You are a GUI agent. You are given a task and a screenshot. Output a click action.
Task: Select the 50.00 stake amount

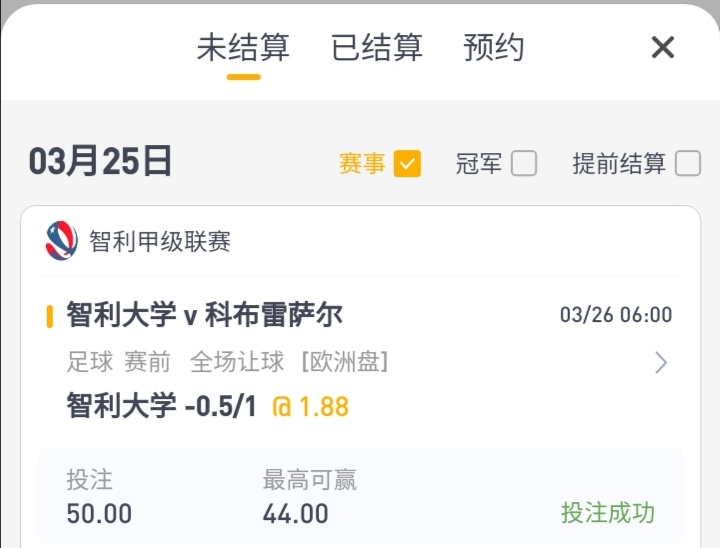point(99,514)
